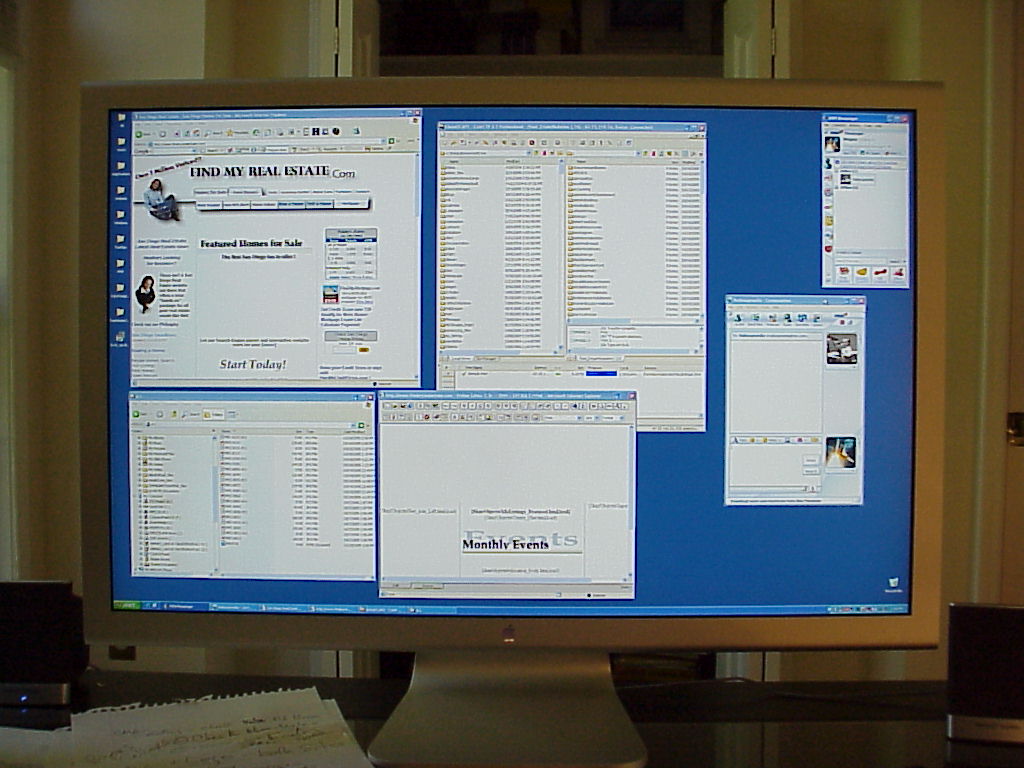The width and height of the screenshot is (1024, 768).
Task: Select the Site Manager tab in CuteFTP
Action: click(487, 359)
